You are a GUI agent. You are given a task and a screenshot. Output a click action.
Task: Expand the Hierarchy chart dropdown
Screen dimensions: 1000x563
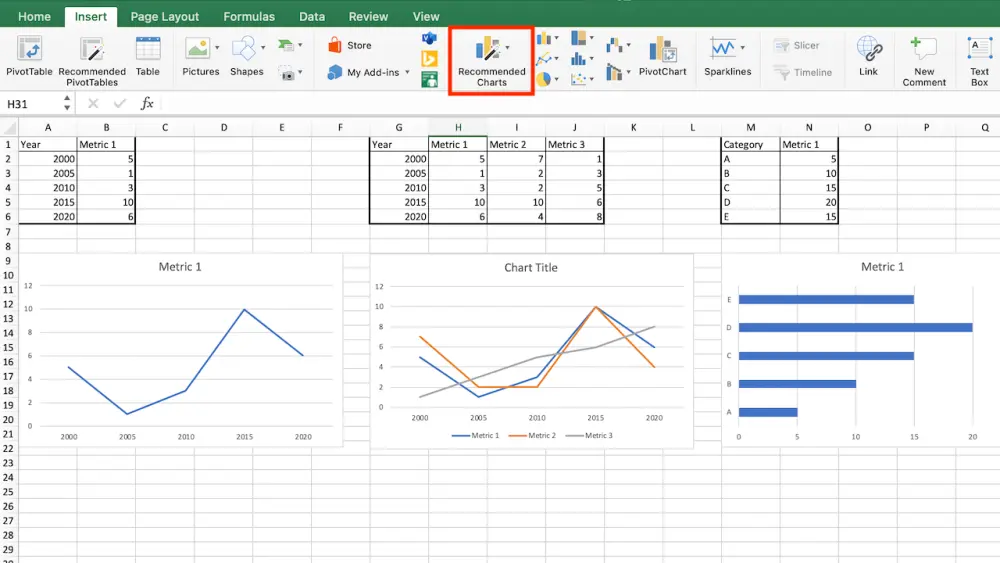point(591,38)
